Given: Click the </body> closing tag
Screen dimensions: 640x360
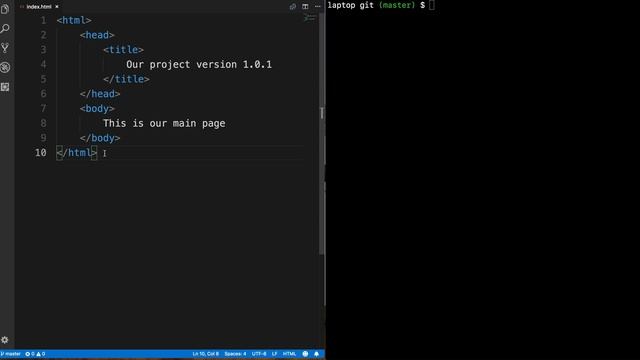Looking at the screenshot, I should pos(100,138).
